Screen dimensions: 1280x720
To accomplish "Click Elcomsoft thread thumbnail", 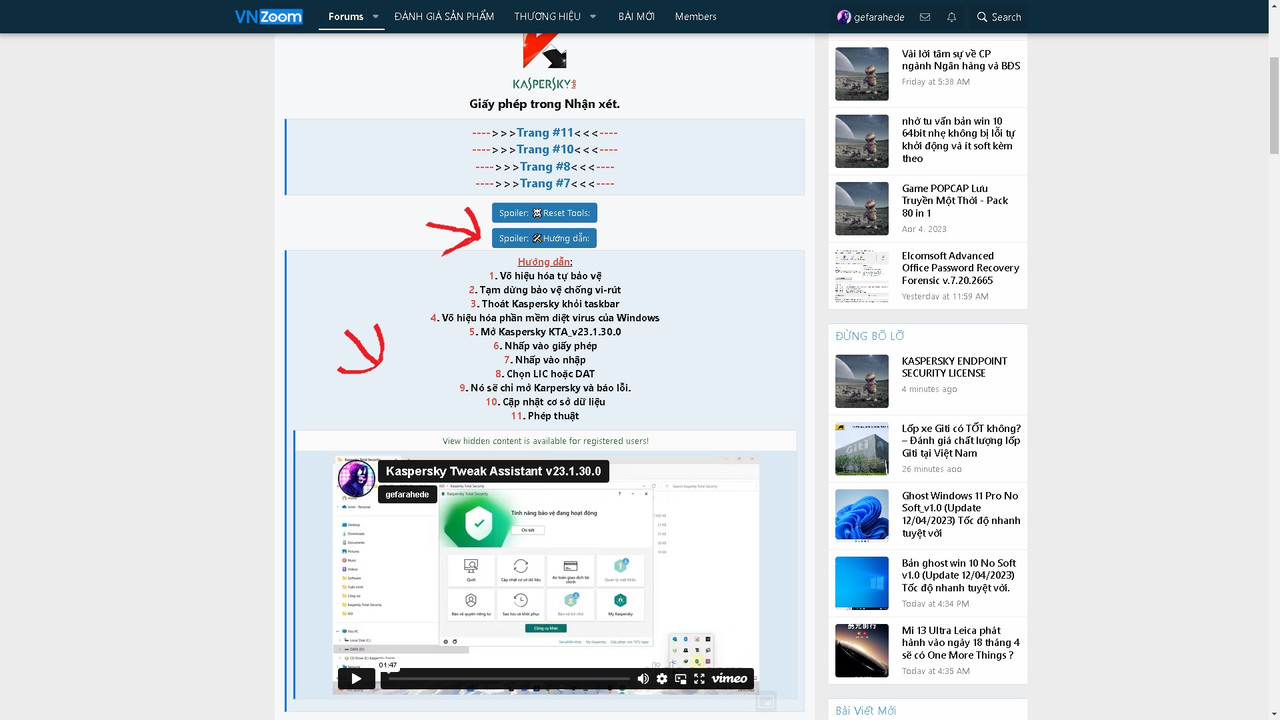I will 862,276.
